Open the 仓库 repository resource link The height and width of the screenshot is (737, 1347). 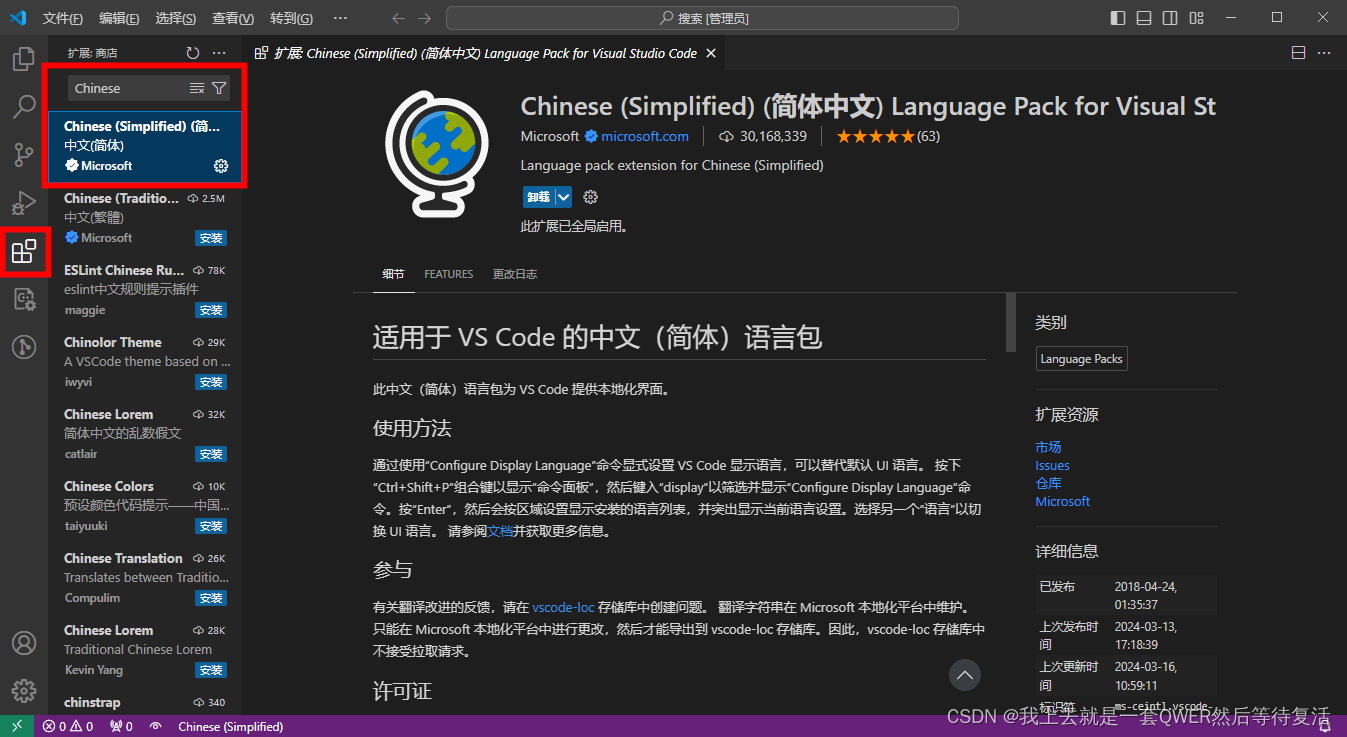(1048, 483)
